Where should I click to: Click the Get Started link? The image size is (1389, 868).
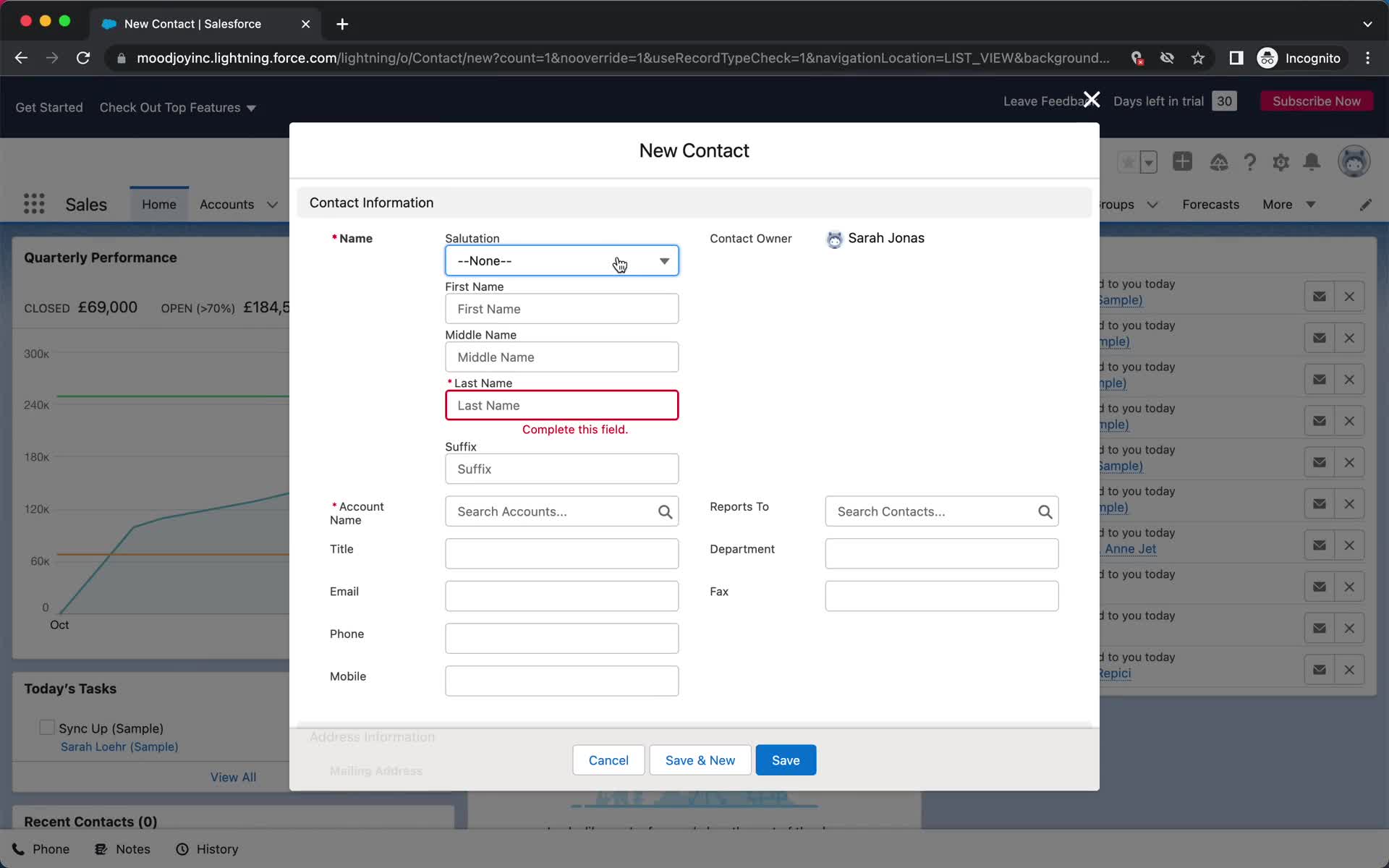click(49, 107)
